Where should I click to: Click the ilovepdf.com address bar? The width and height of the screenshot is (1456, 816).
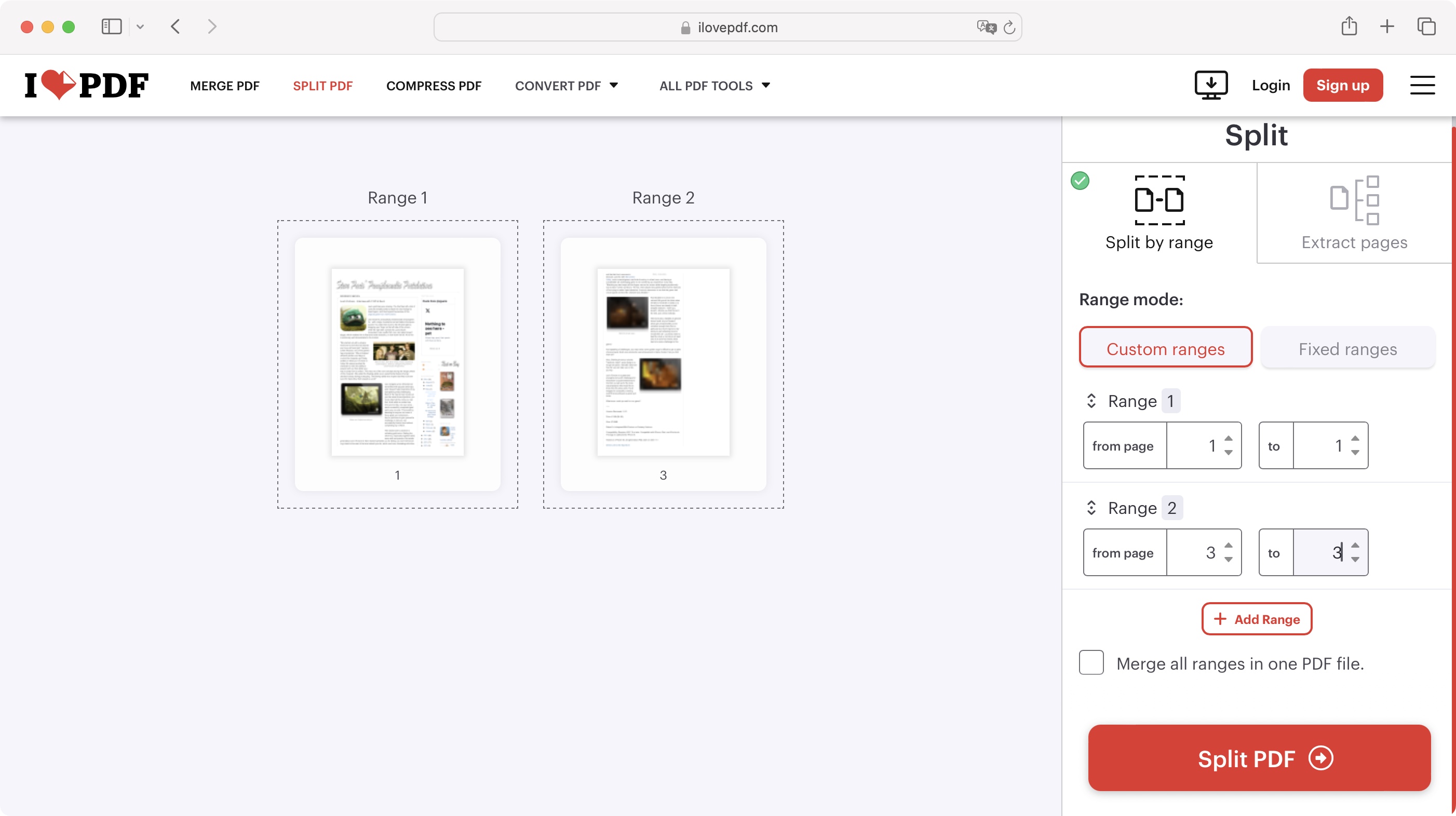click(x=728, y=27)
